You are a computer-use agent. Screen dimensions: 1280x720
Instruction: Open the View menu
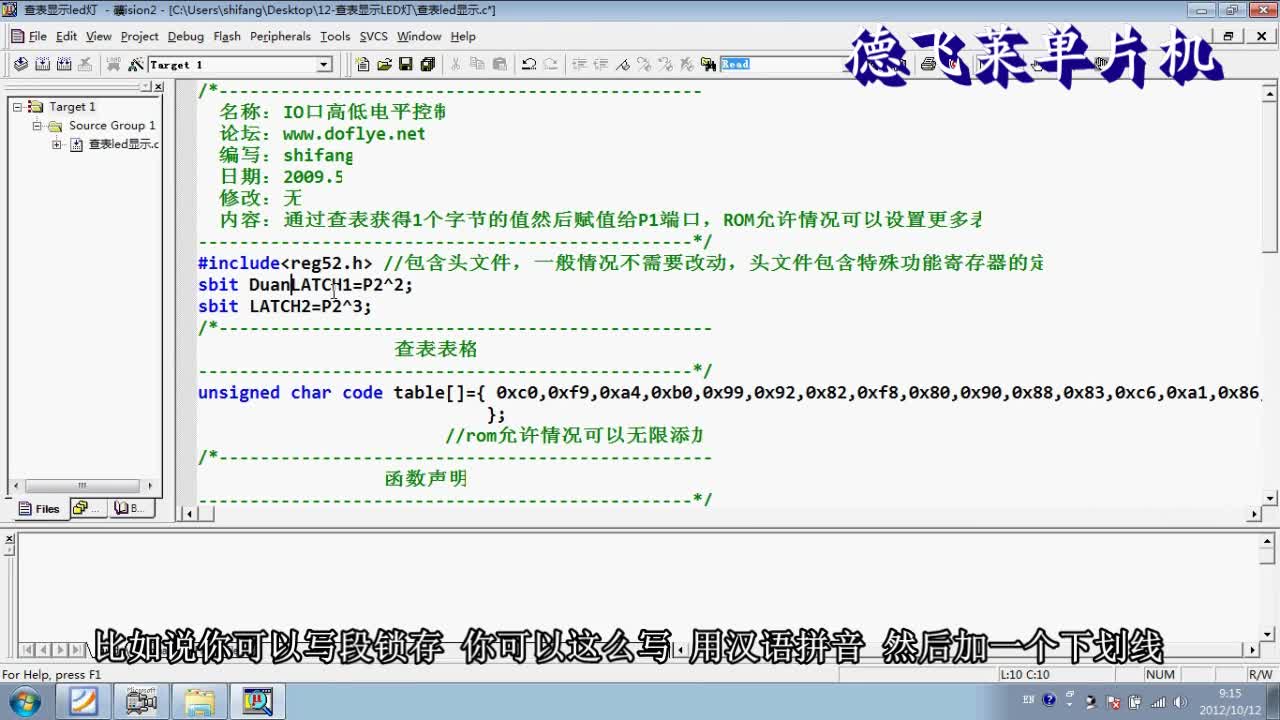pyautogui.click(x=99, y=36)
